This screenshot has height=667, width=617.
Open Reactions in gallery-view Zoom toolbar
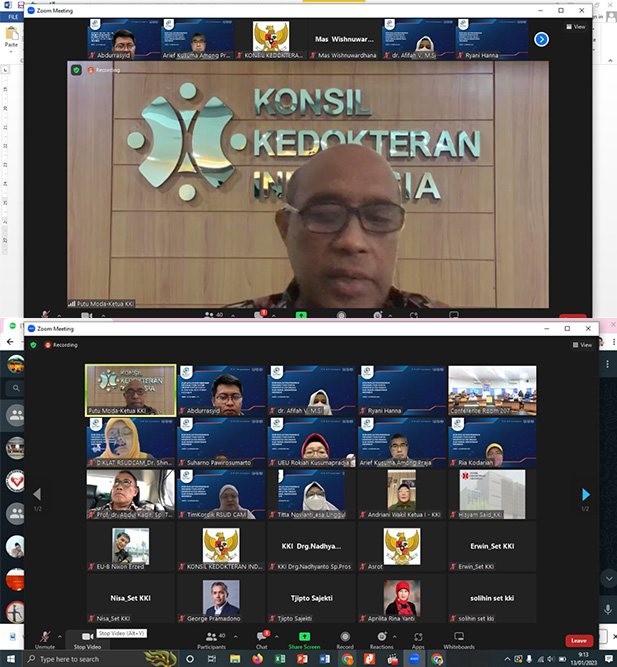coord(382,640)
